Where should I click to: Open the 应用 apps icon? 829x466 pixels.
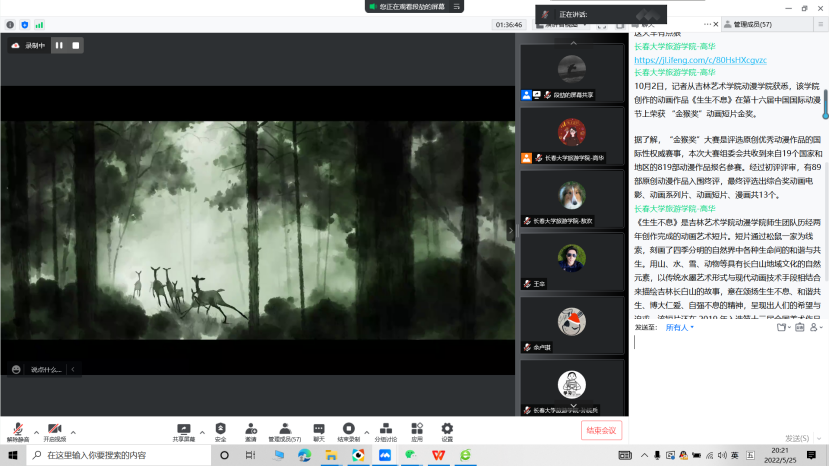(417, 432)
